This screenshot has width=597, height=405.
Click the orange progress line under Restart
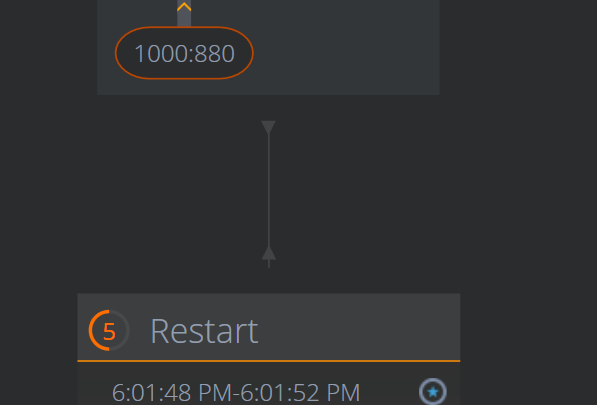tap(269, 360)
